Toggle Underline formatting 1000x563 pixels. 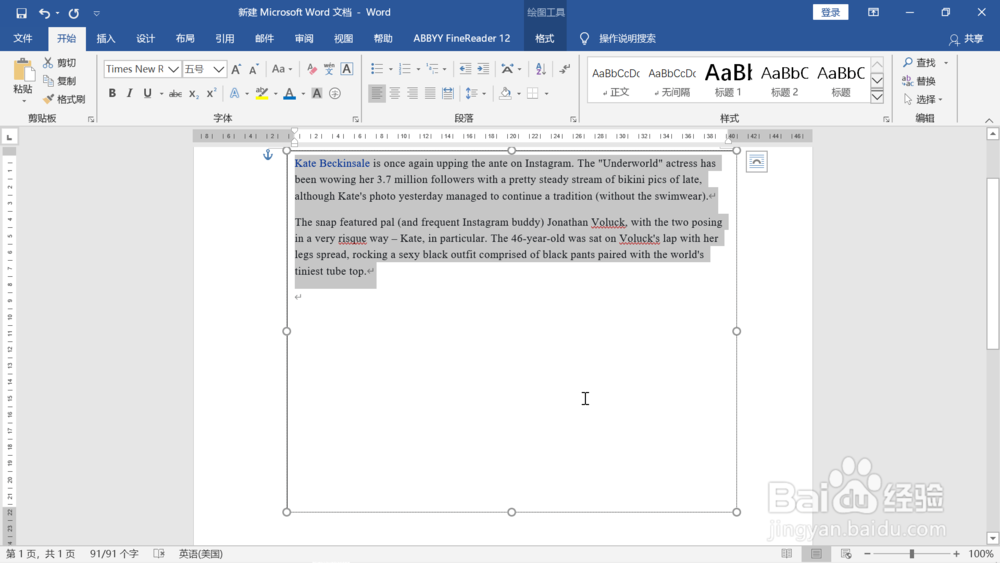point(147,93)
